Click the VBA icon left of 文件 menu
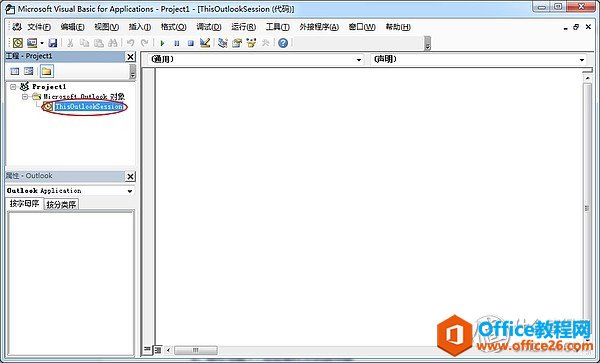This screenshot has height=363, width=600. click(x=17, y=27)
